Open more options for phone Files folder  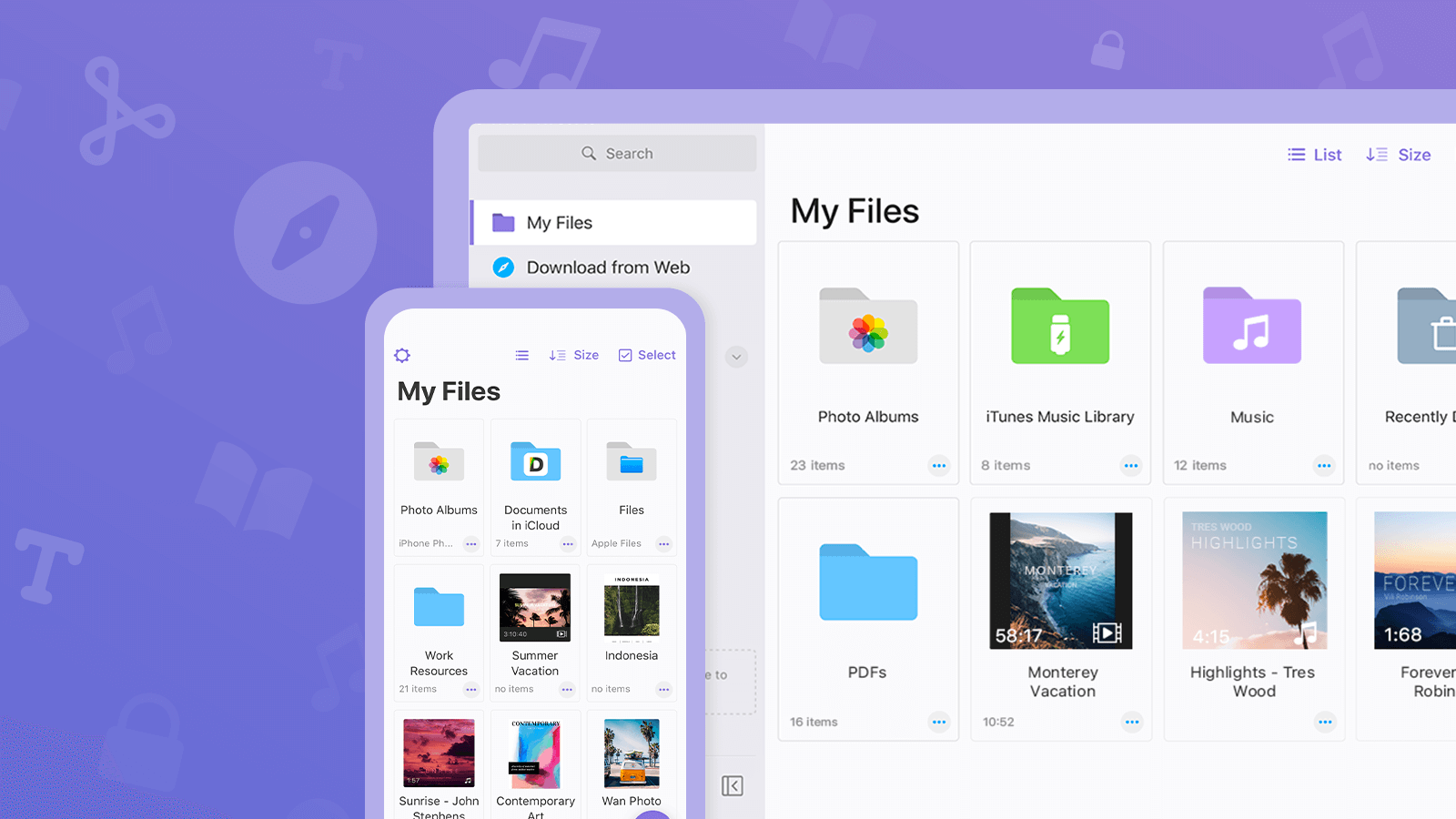(x=664, y=544)
